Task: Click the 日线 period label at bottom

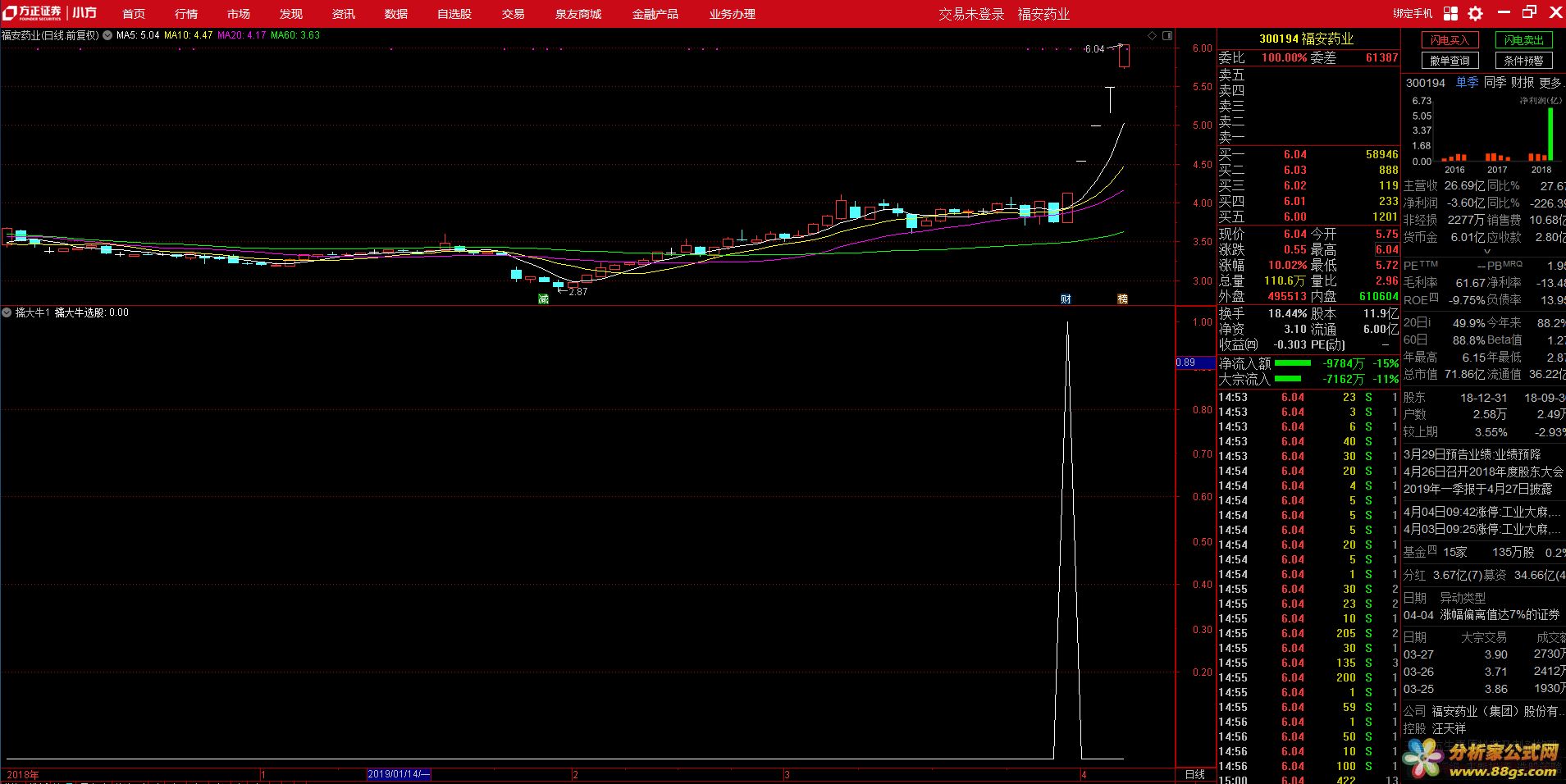Action: coord(1195,774)
